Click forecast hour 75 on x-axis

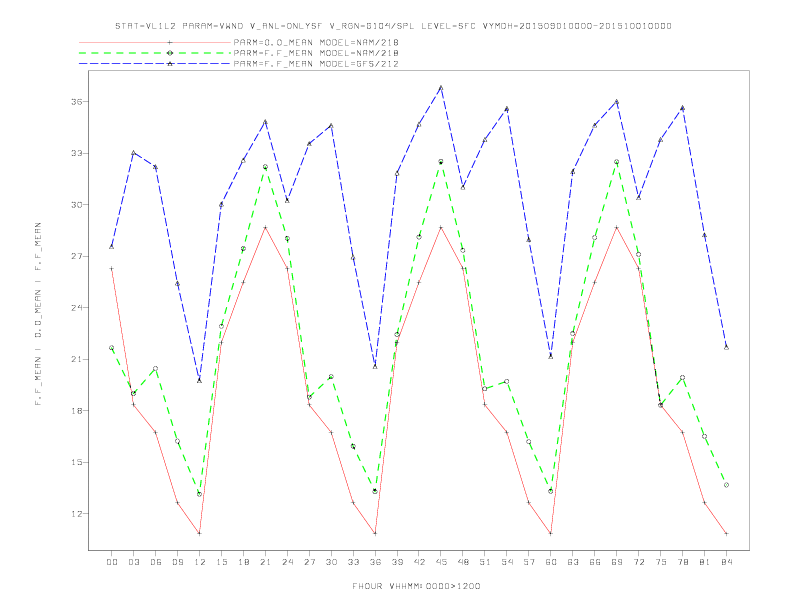(661, 562)
